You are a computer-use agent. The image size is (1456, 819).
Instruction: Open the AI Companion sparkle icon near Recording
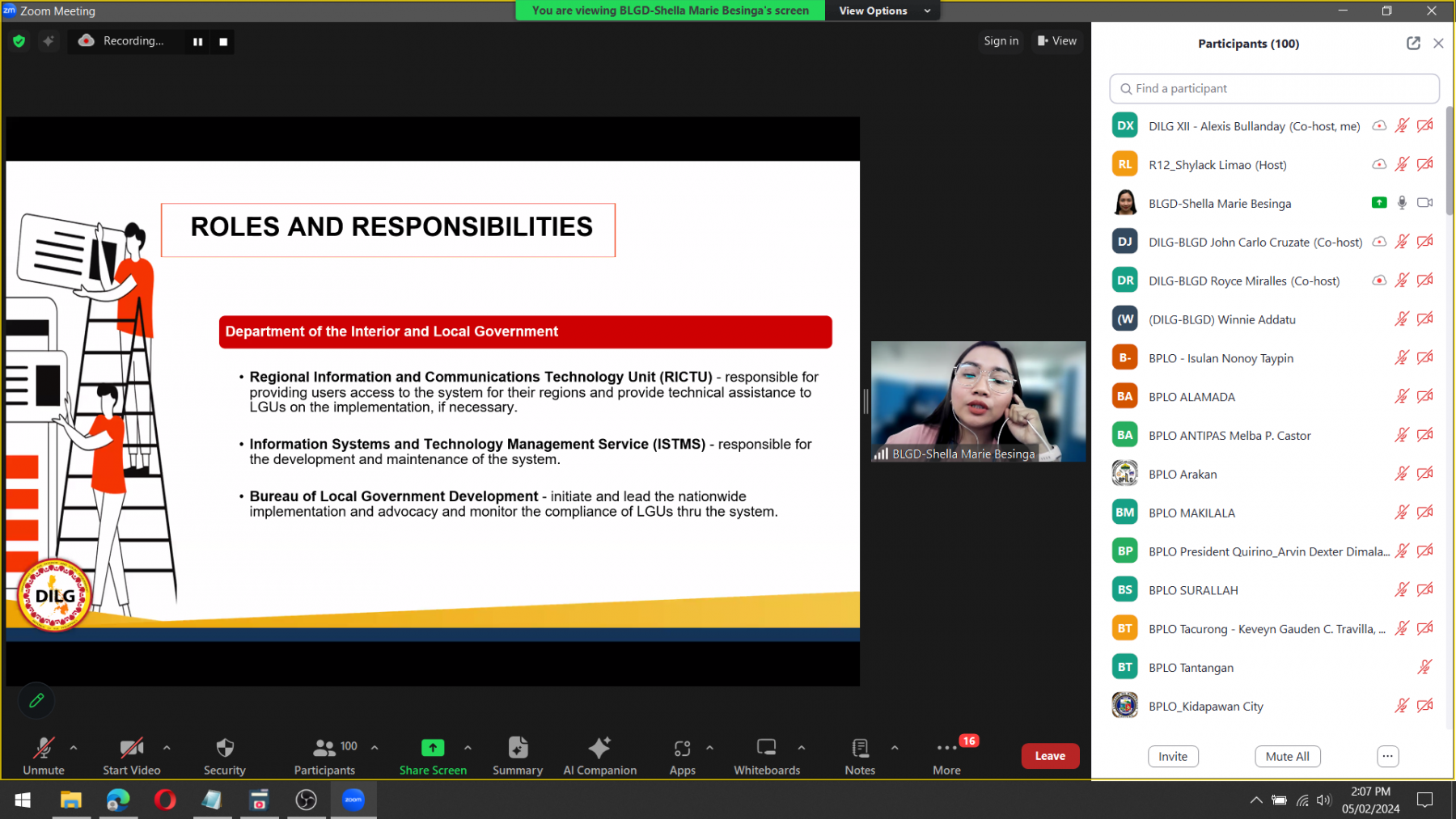(x=49, y=41)
